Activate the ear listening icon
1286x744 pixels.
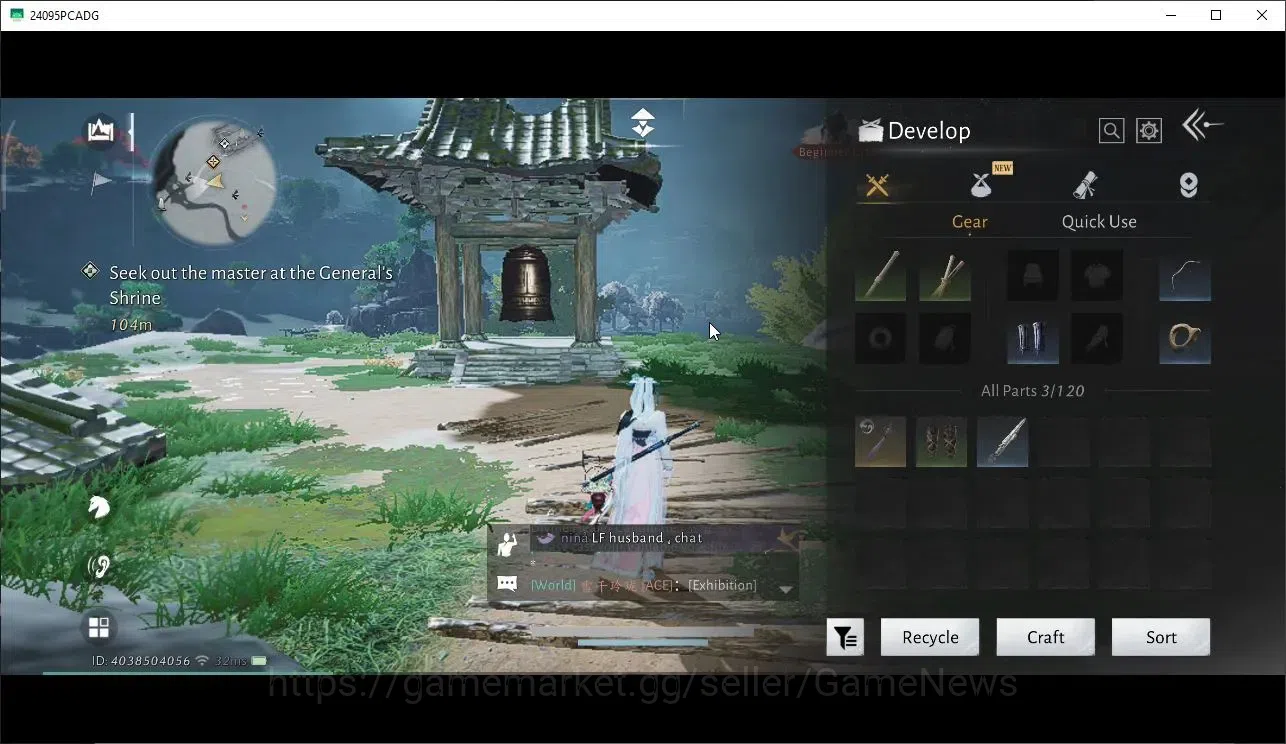99,567
